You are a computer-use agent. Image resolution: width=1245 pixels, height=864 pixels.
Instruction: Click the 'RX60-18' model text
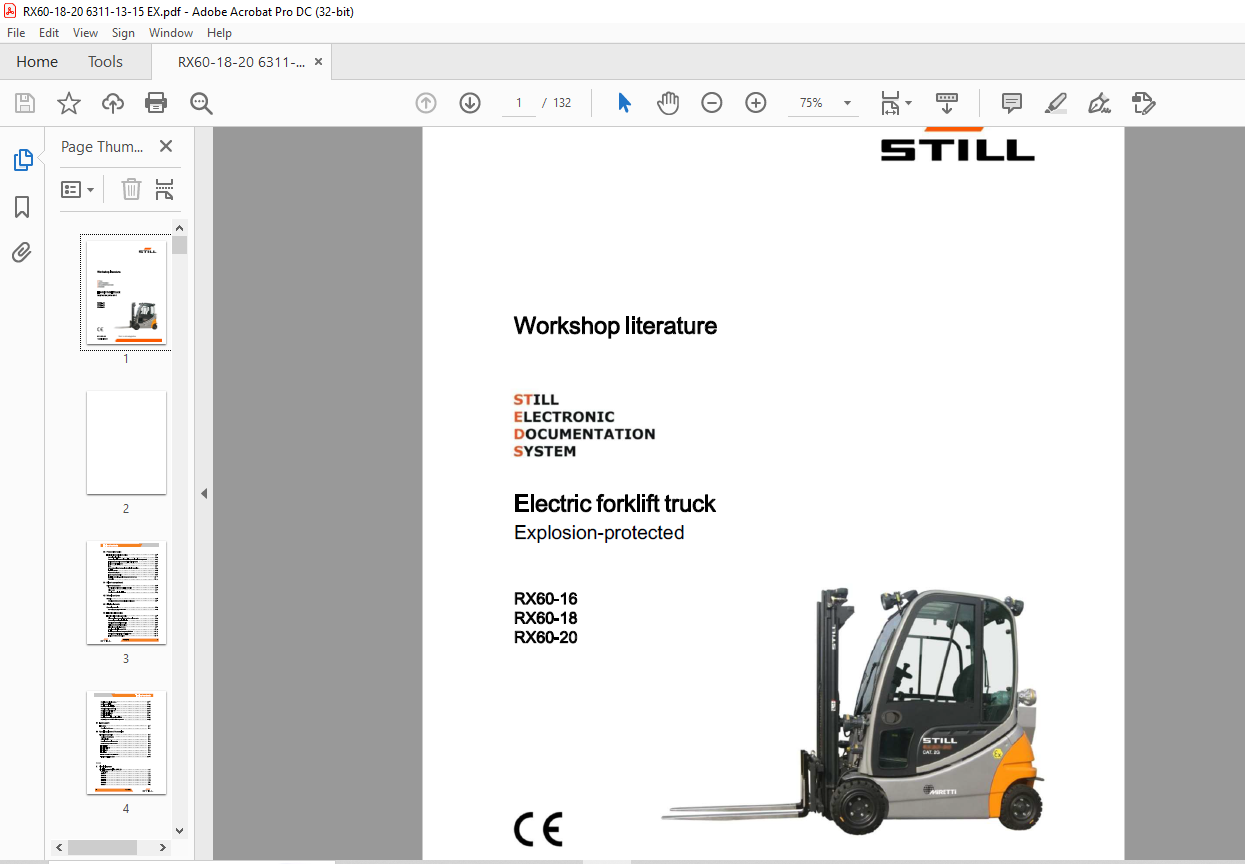[x=546, y=619]
